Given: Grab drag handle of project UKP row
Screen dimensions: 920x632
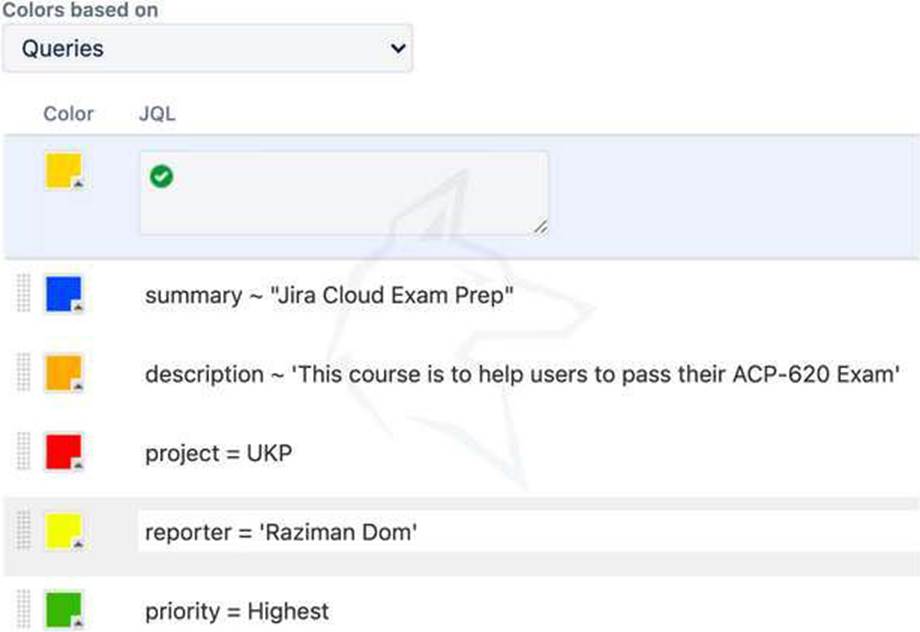Looking at the screenshot, I should coord(25,452).
